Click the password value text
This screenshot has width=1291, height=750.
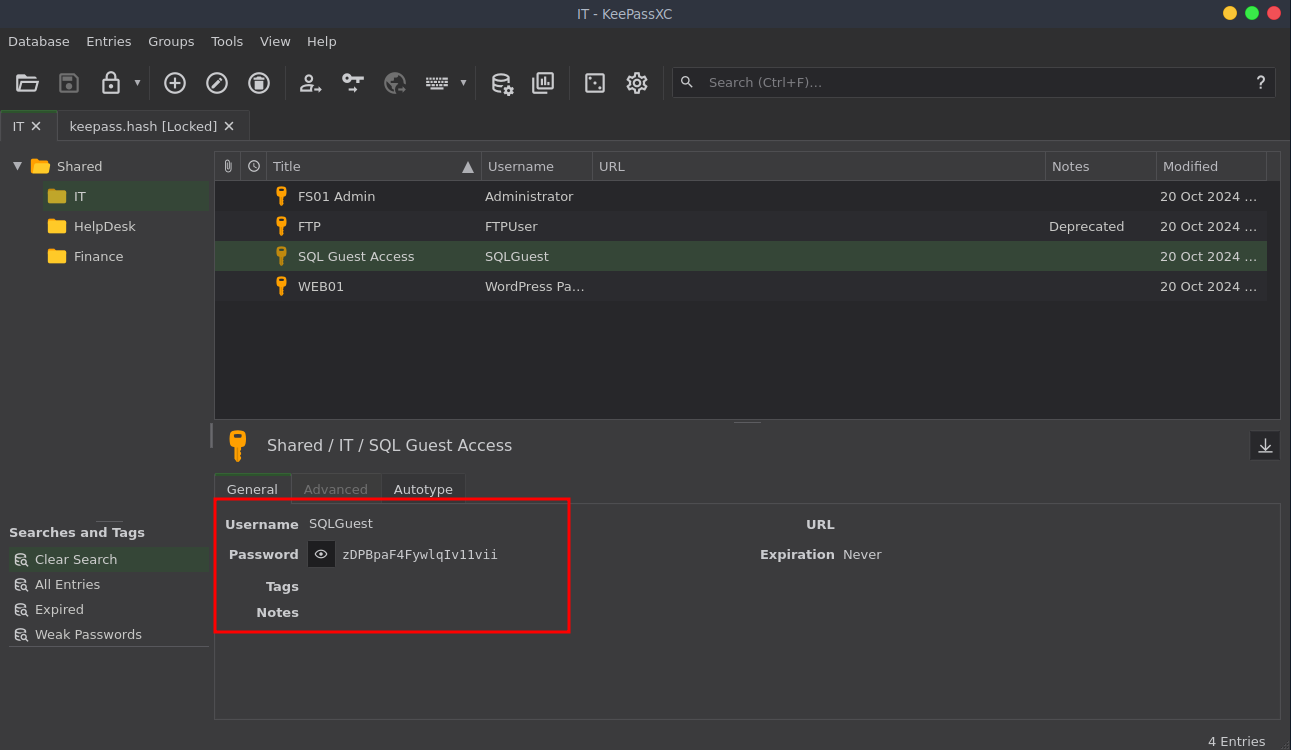tap(420, 554)
